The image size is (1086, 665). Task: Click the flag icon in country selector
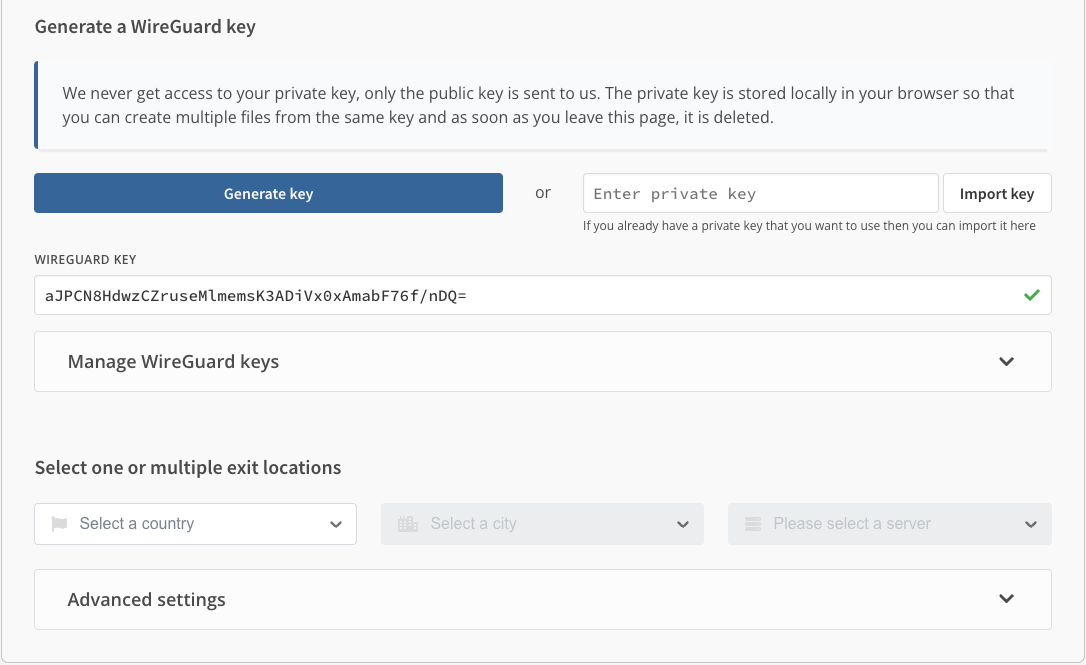coord(59,524)
